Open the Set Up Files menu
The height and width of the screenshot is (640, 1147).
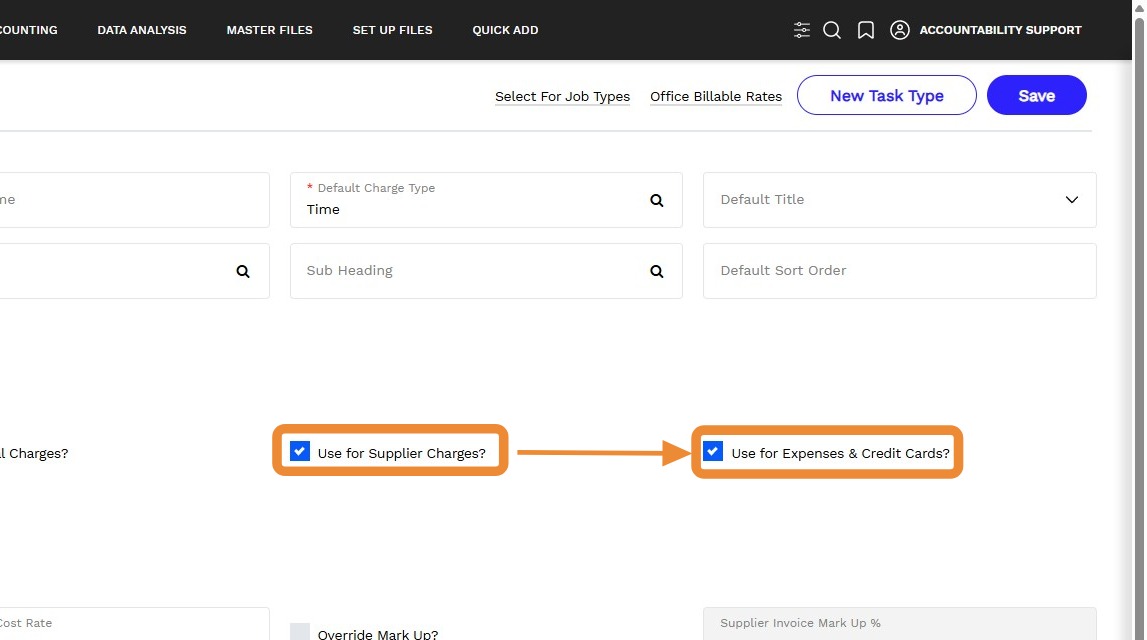click(x=392, y=30)
